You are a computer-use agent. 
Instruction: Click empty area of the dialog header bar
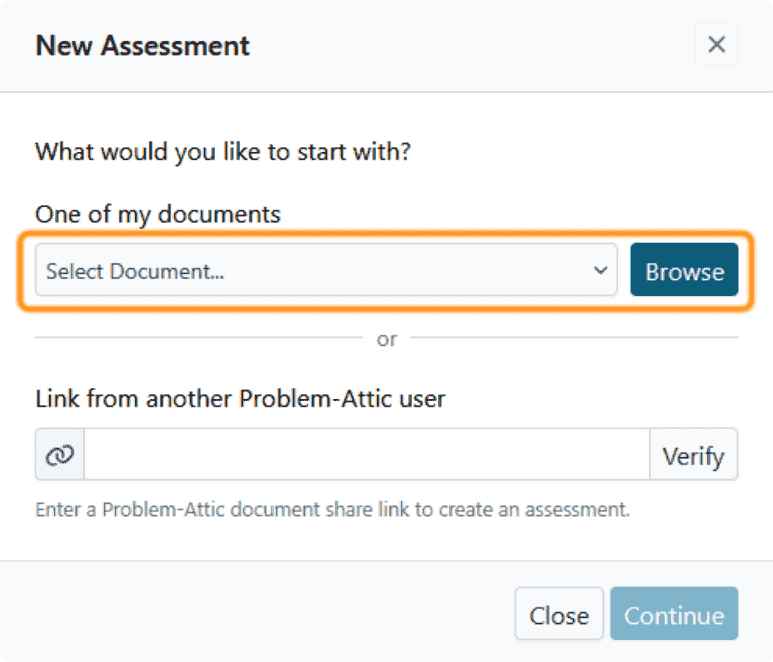(470, 46)
